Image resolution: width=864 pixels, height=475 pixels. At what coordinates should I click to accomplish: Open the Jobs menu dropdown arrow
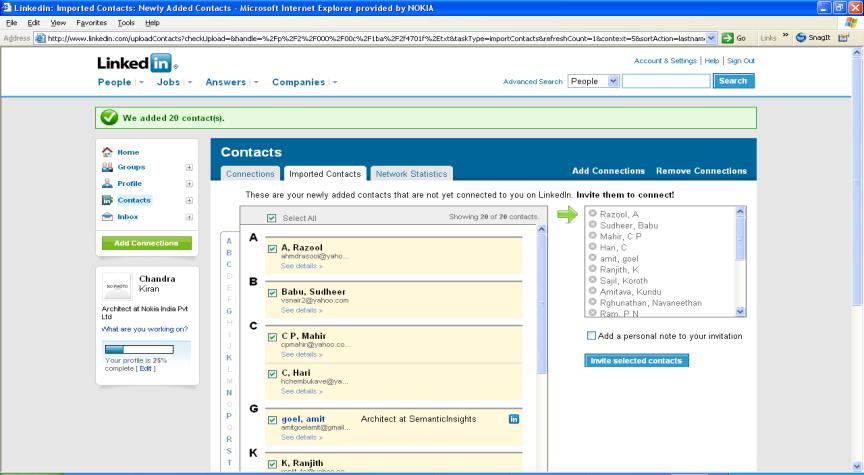point(190,82)
